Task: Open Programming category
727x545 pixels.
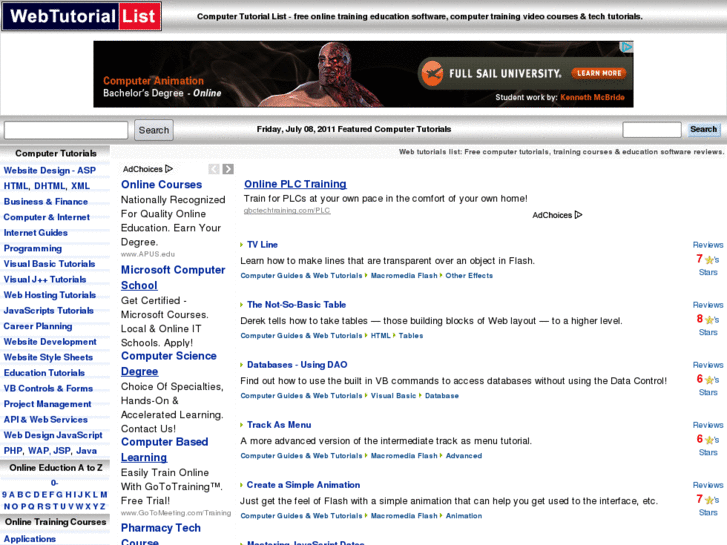Action: 32,248
